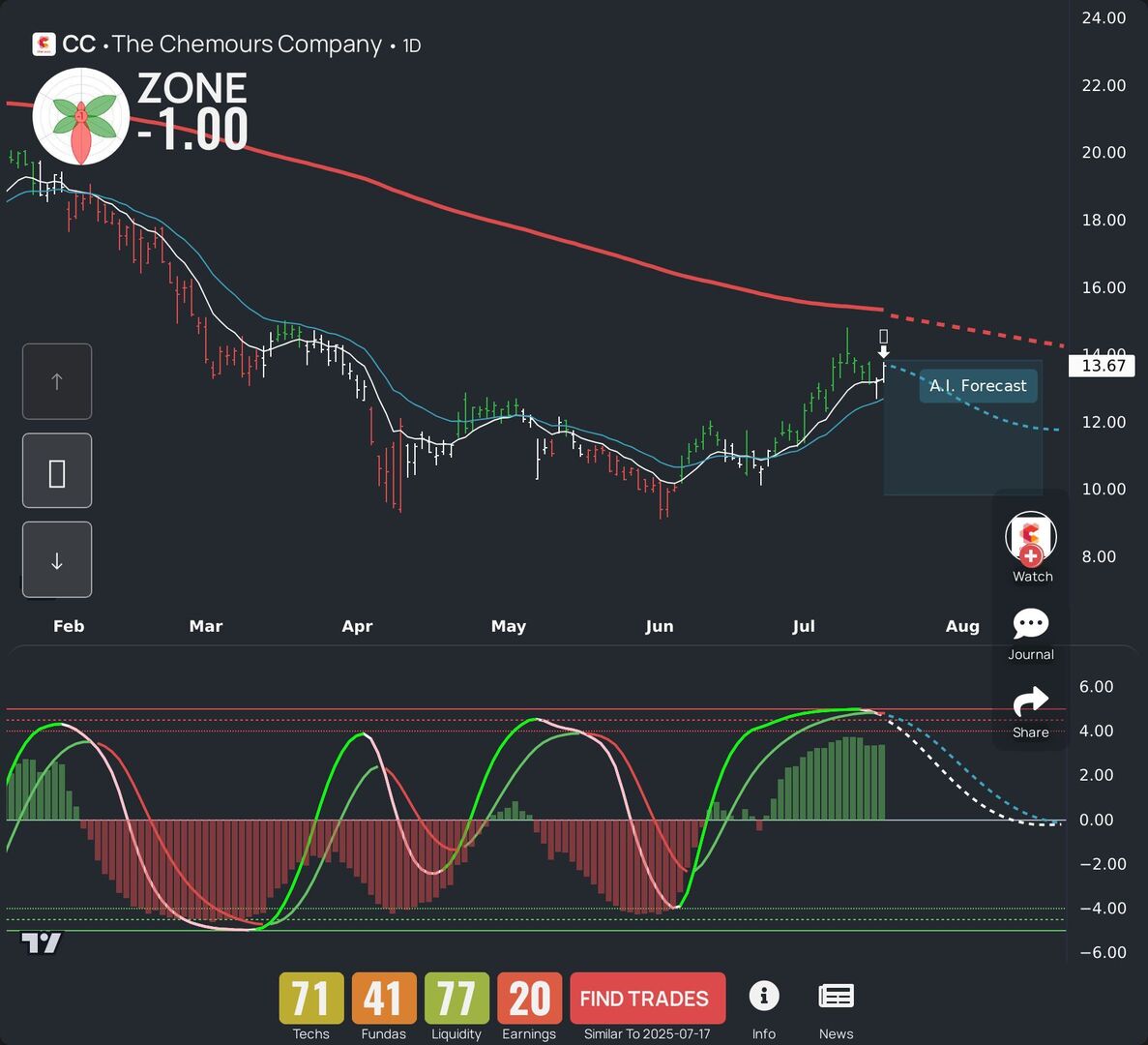Viewport: 1148px width, 1045px height.
Task: Click the 20.00 price axis label
Action: pyautogui.click(x=1104, y=152)
